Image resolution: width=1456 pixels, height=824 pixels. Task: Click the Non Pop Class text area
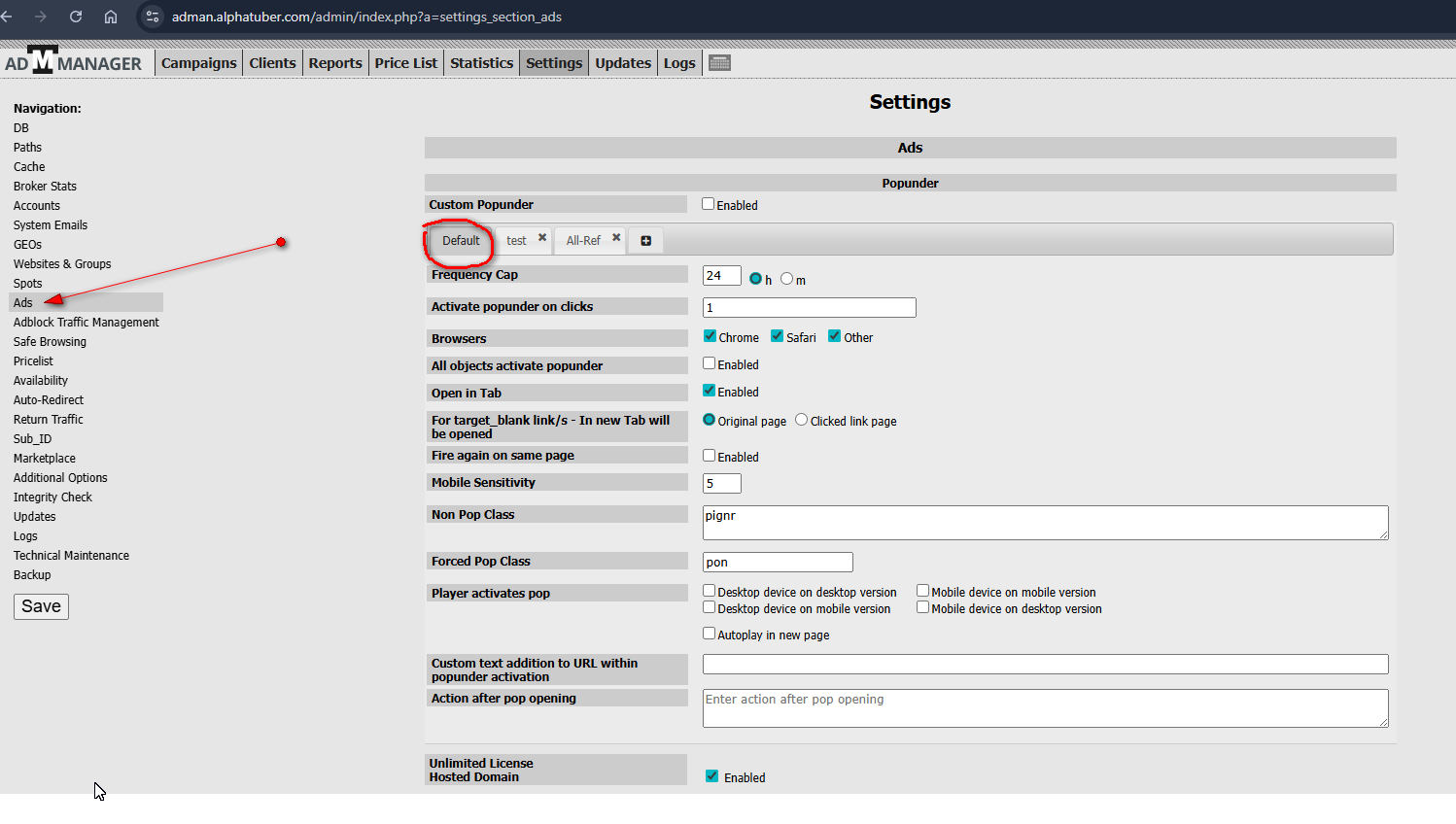[1045, 523]
